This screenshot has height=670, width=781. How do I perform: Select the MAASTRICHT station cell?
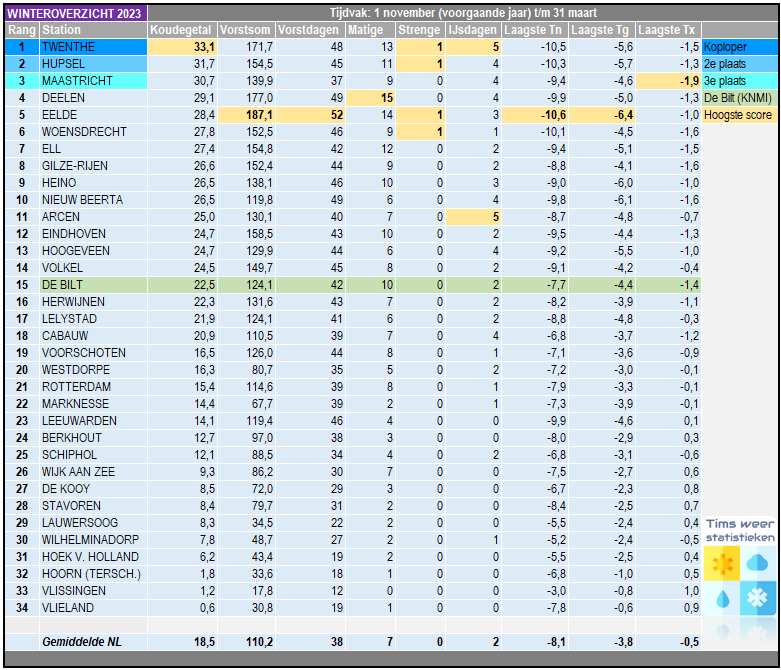pyautogui.click(x=94, y=81)
